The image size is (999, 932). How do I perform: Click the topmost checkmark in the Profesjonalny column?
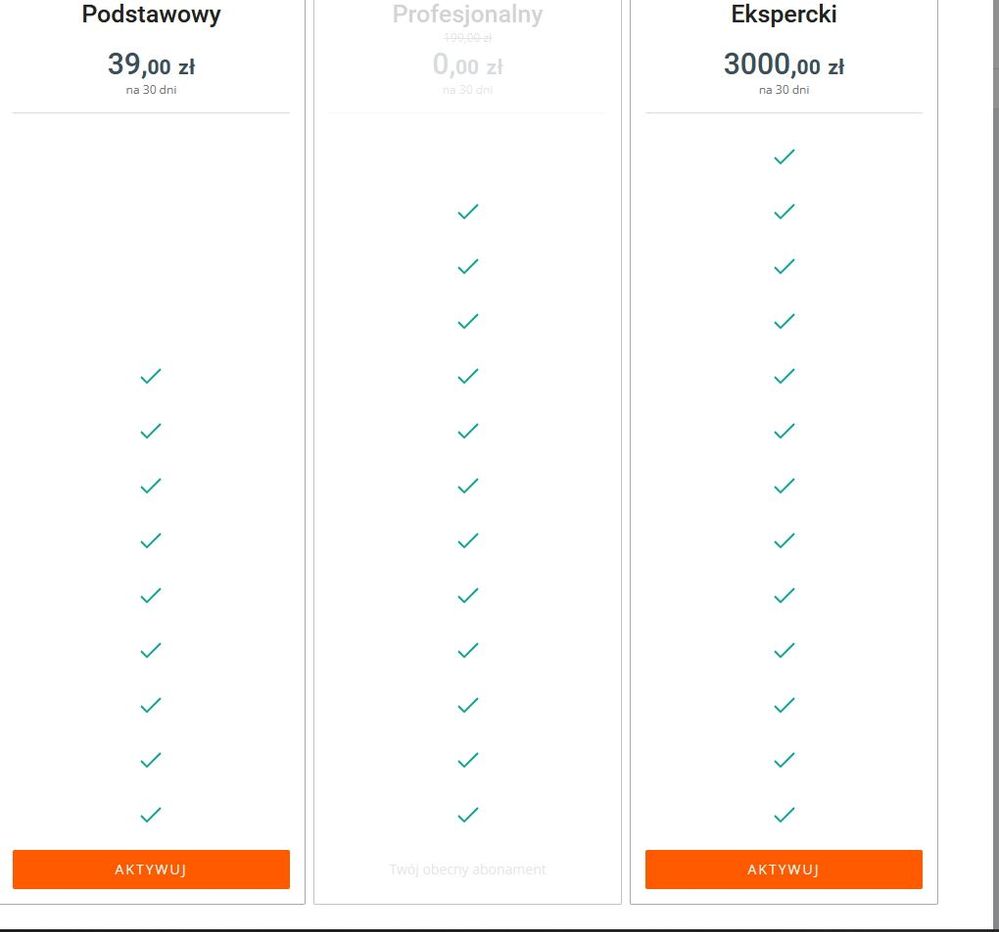(468, 211)
